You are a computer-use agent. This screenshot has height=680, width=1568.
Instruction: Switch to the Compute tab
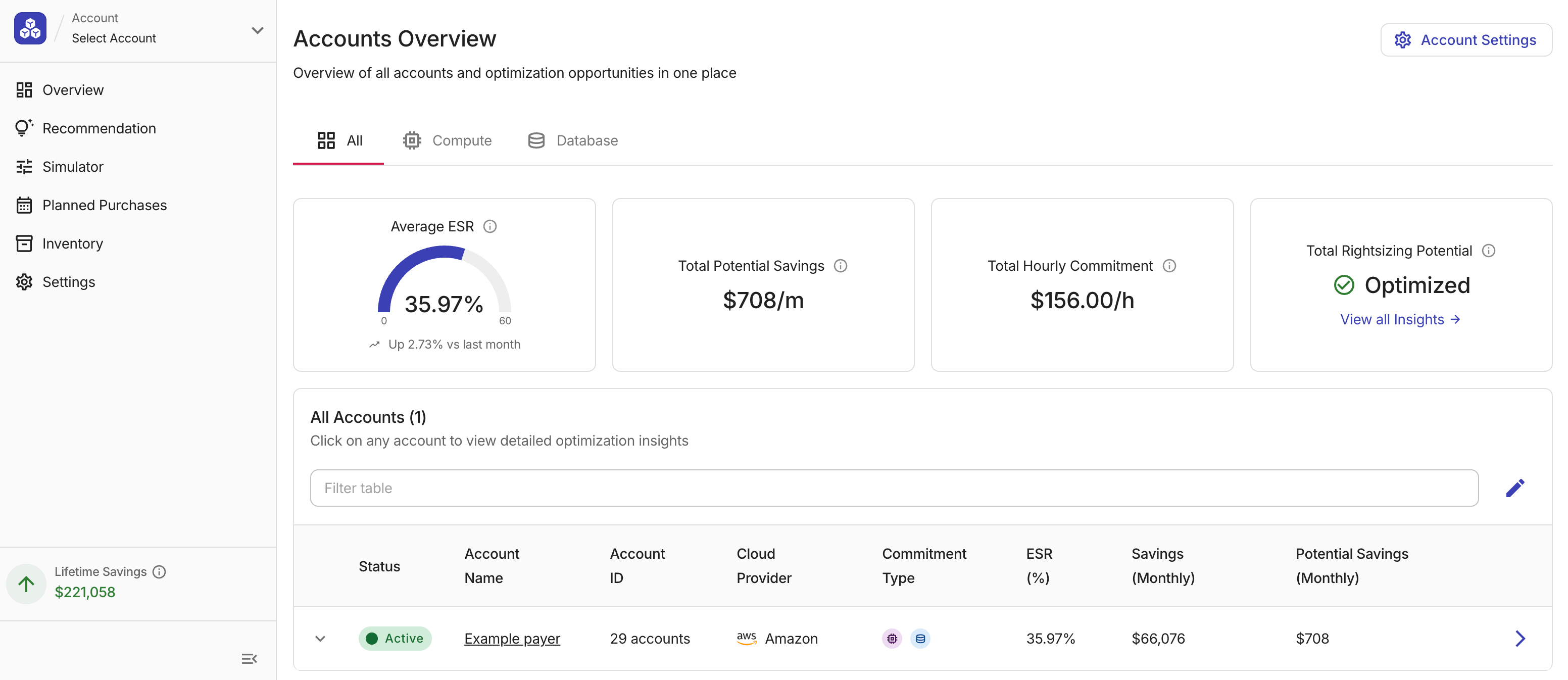447,140
